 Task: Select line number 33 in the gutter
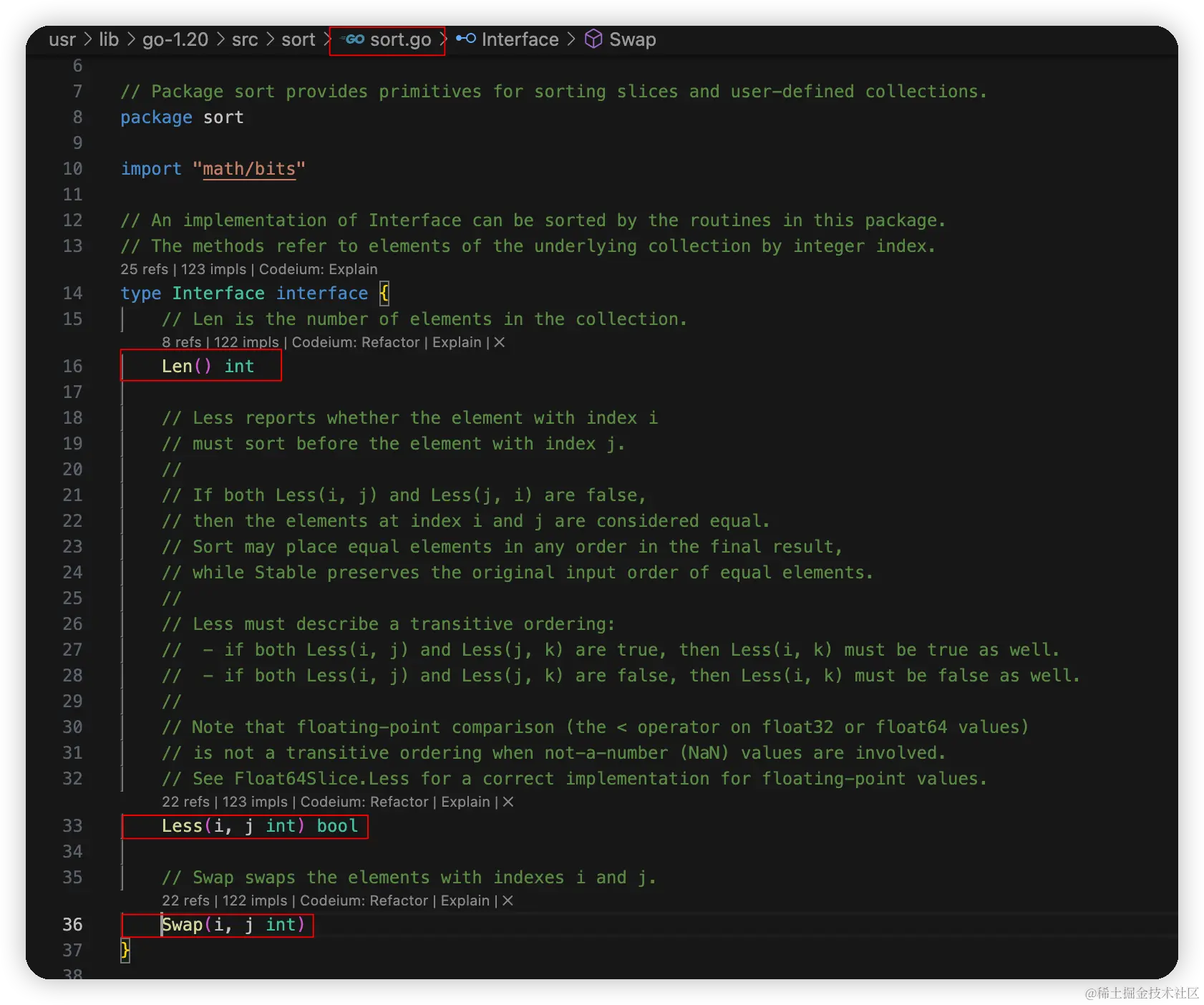[72, 826]
